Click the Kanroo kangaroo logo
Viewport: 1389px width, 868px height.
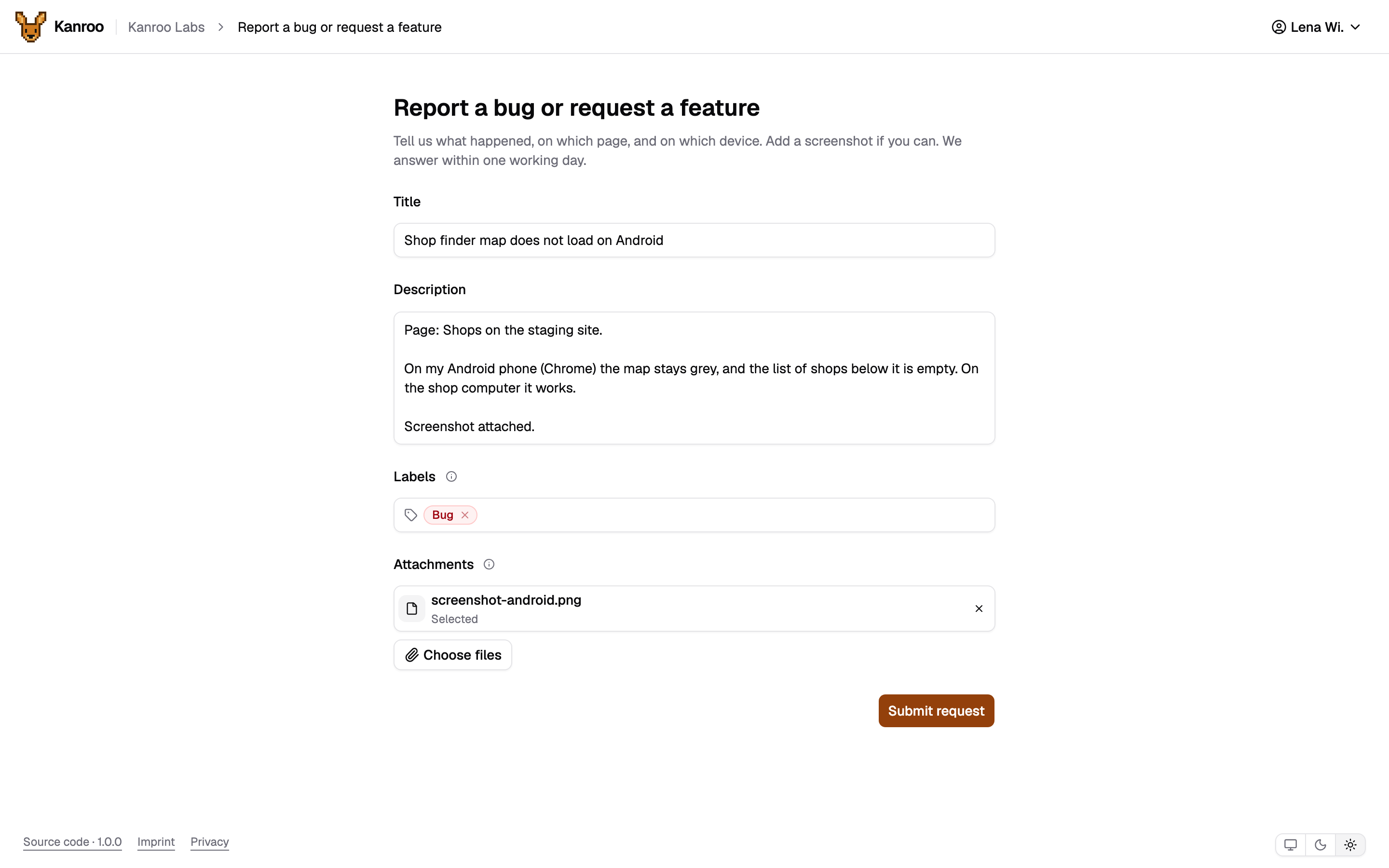click(31, 27)
